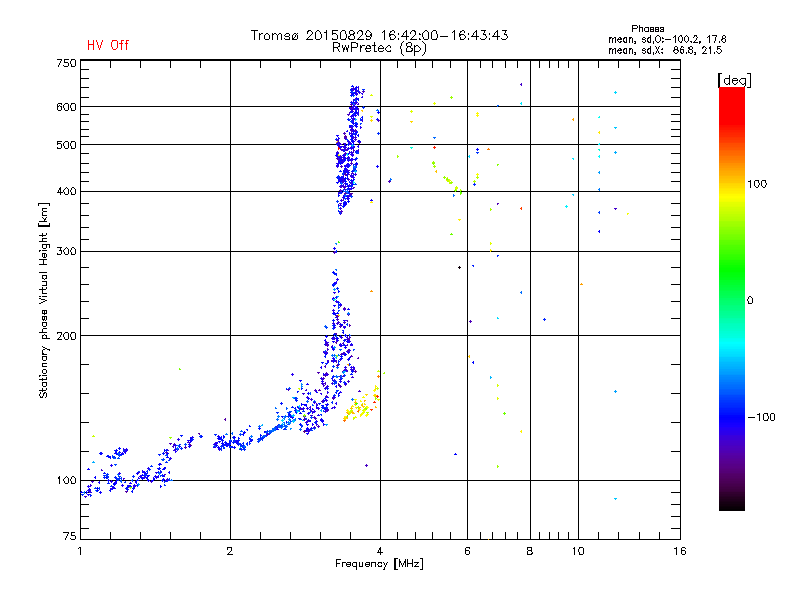Screen dimensions: 800x600
Task: Click the y-axis tick label '75'
Action: [70, 536]
